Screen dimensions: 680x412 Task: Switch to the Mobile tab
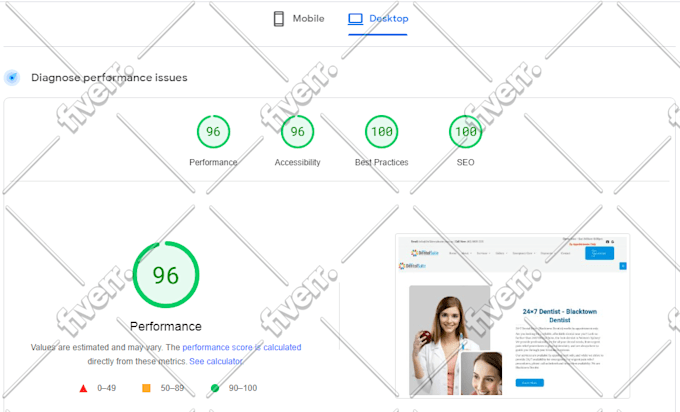coord(299,19)
